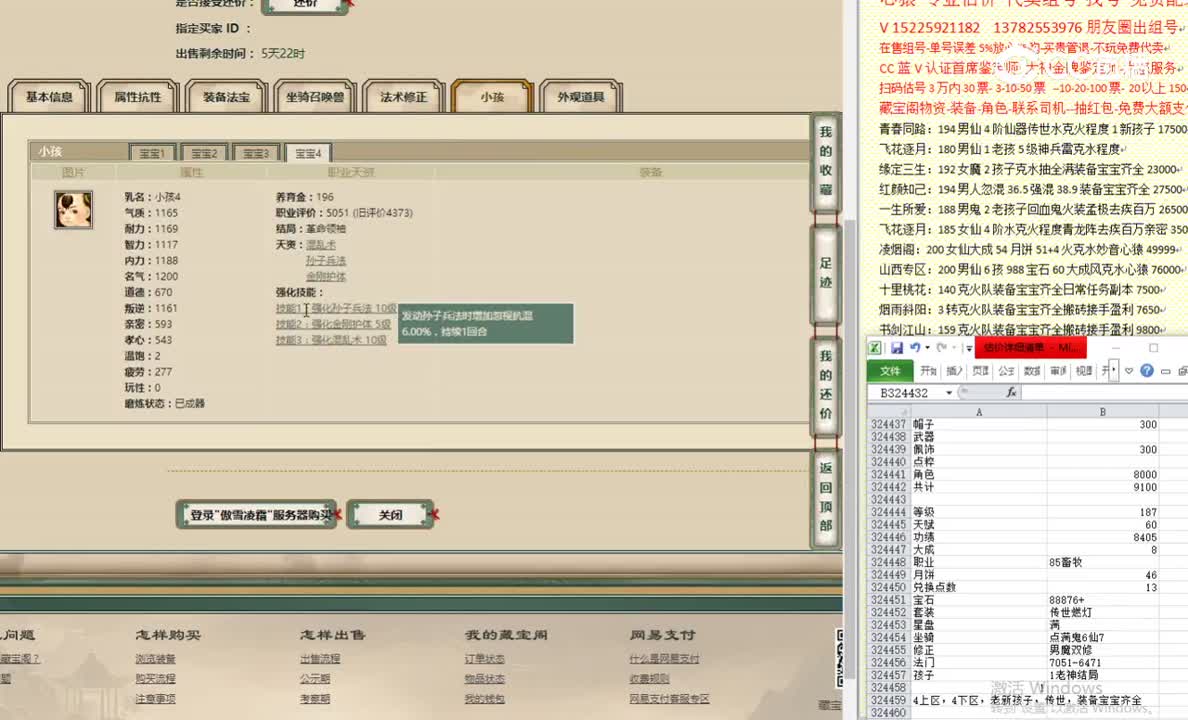Click the 关闭 button
The image size is (1188, 720).
pos(391,514)
